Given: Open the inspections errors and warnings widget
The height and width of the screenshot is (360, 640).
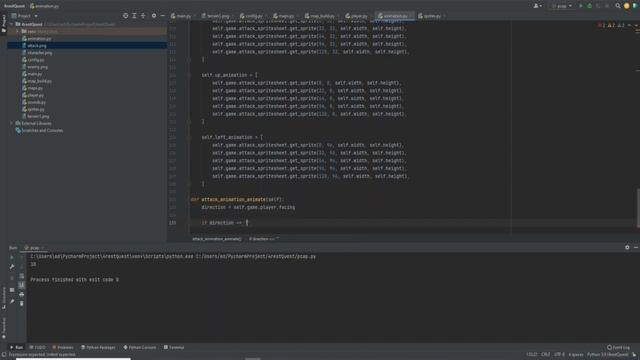Looking at the screenshot, I should [x=612, y=25].
